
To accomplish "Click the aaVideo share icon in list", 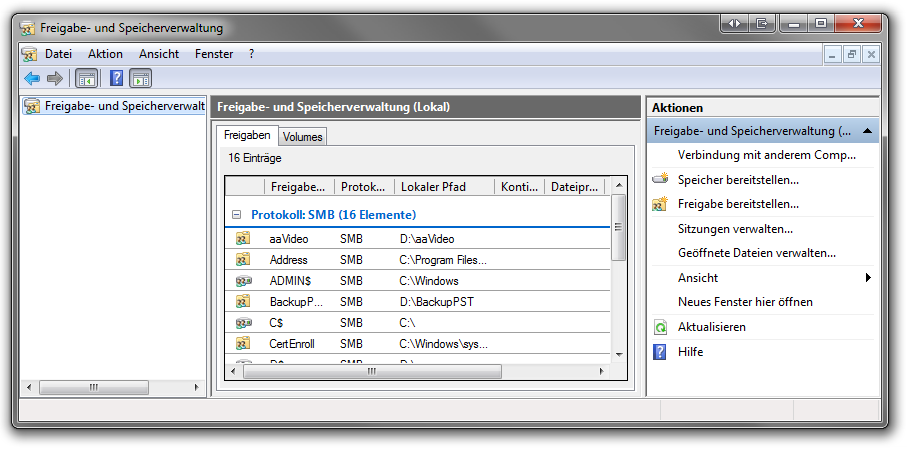I will click(243, 239).
